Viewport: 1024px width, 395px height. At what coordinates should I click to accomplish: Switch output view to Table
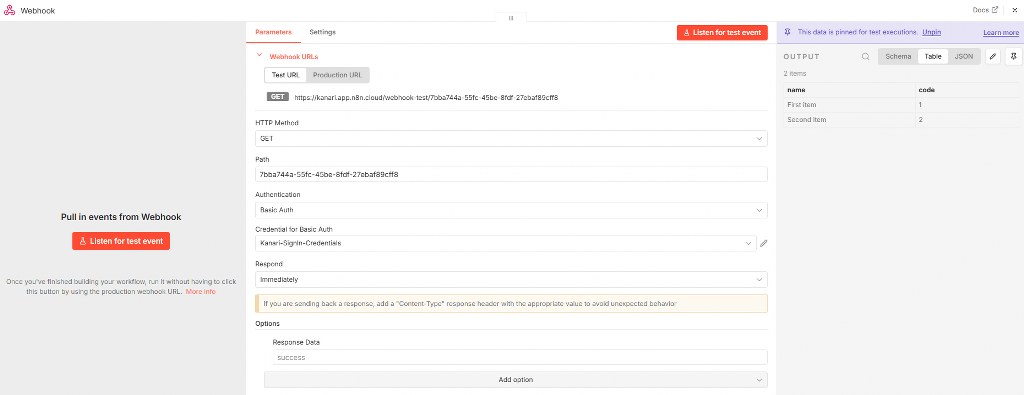coord(933,57)
